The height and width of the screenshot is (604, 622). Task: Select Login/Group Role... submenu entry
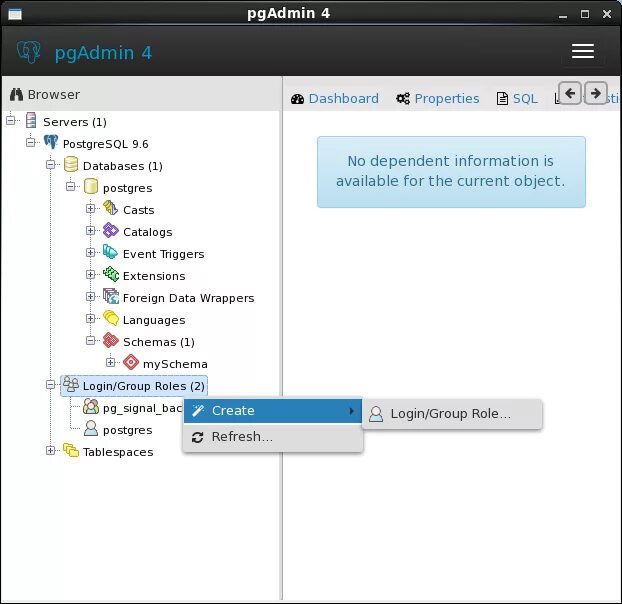[x=452, y=414]
